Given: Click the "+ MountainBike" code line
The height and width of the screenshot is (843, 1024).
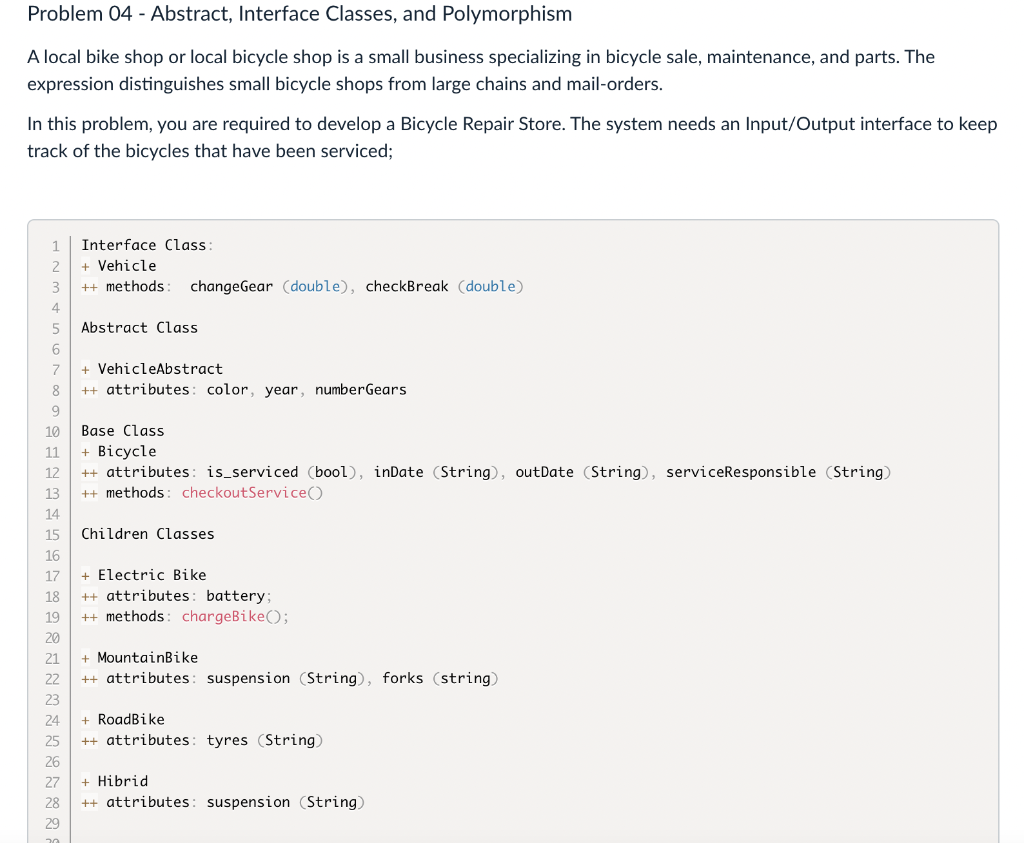Looking at the screenshot, I should click(x=140, y=658).
